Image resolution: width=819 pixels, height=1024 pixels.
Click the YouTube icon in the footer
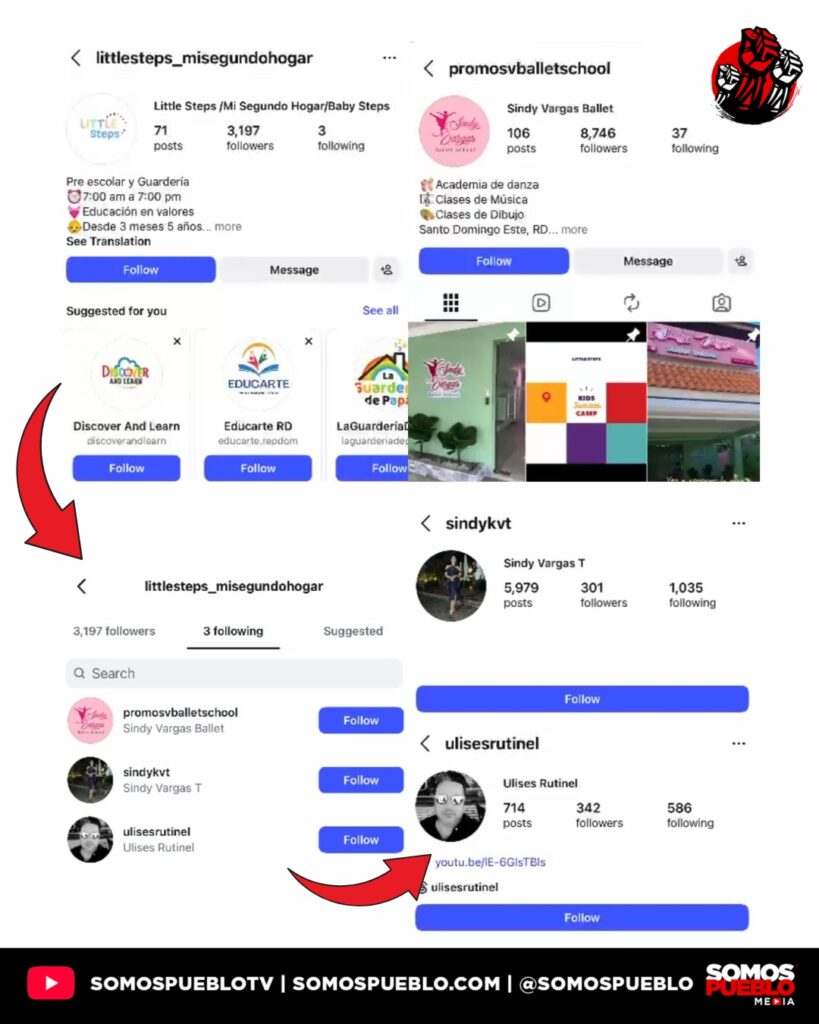(50, 983)
